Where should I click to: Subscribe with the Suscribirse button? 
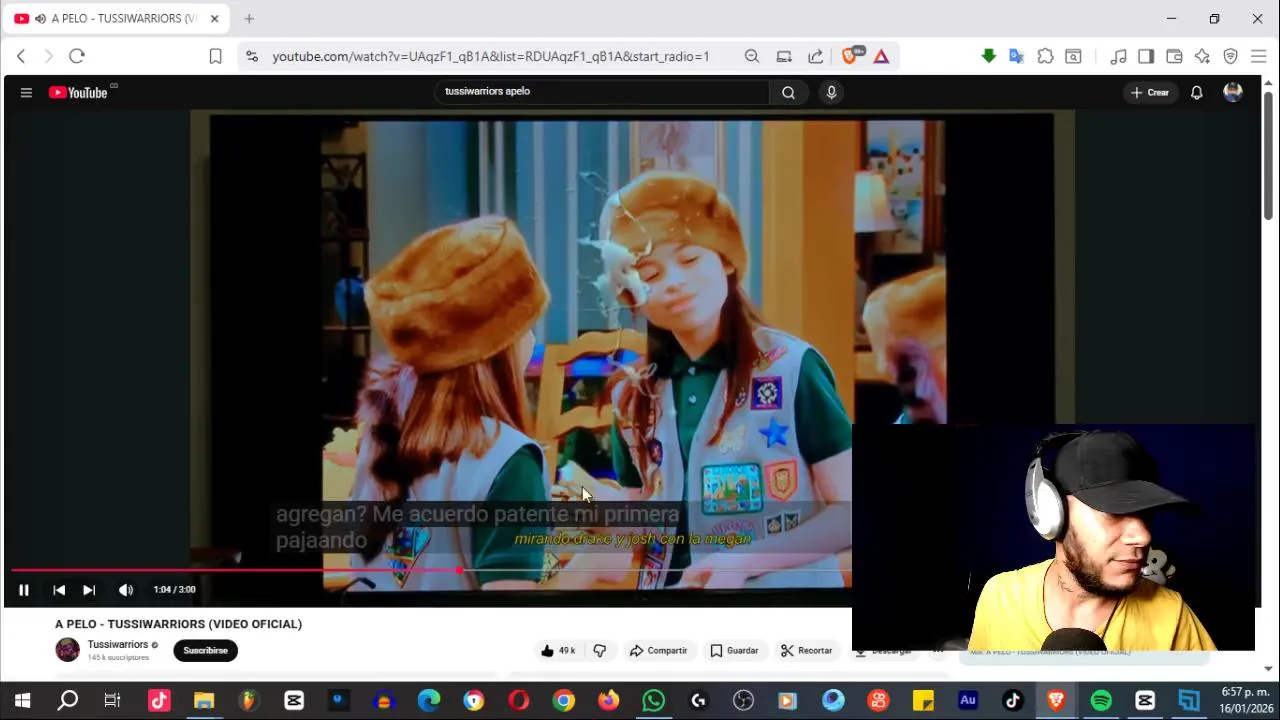[x=205, y=651]
